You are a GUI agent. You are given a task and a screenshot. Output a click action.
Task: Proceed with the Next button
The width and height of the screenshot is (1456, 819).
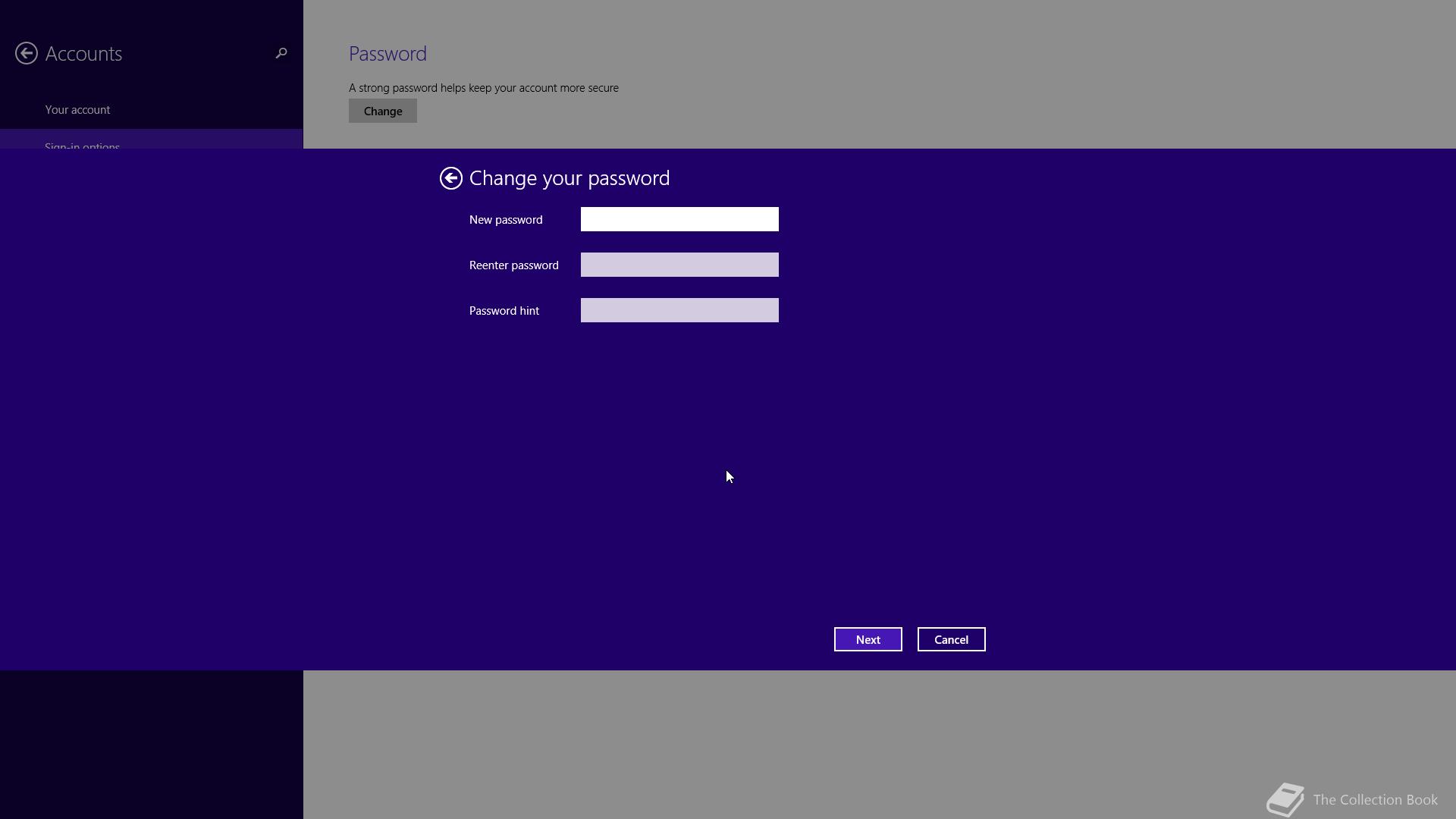[868, 639]
